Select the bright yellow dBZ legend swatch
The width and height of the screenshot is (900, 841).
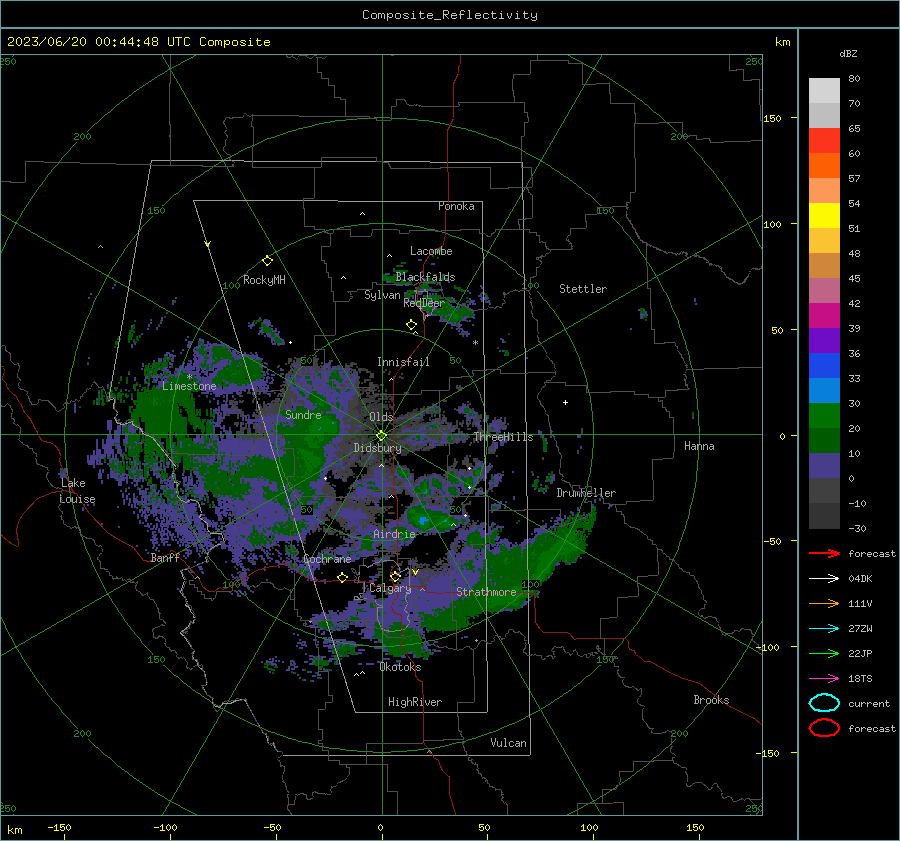[824, 215]
